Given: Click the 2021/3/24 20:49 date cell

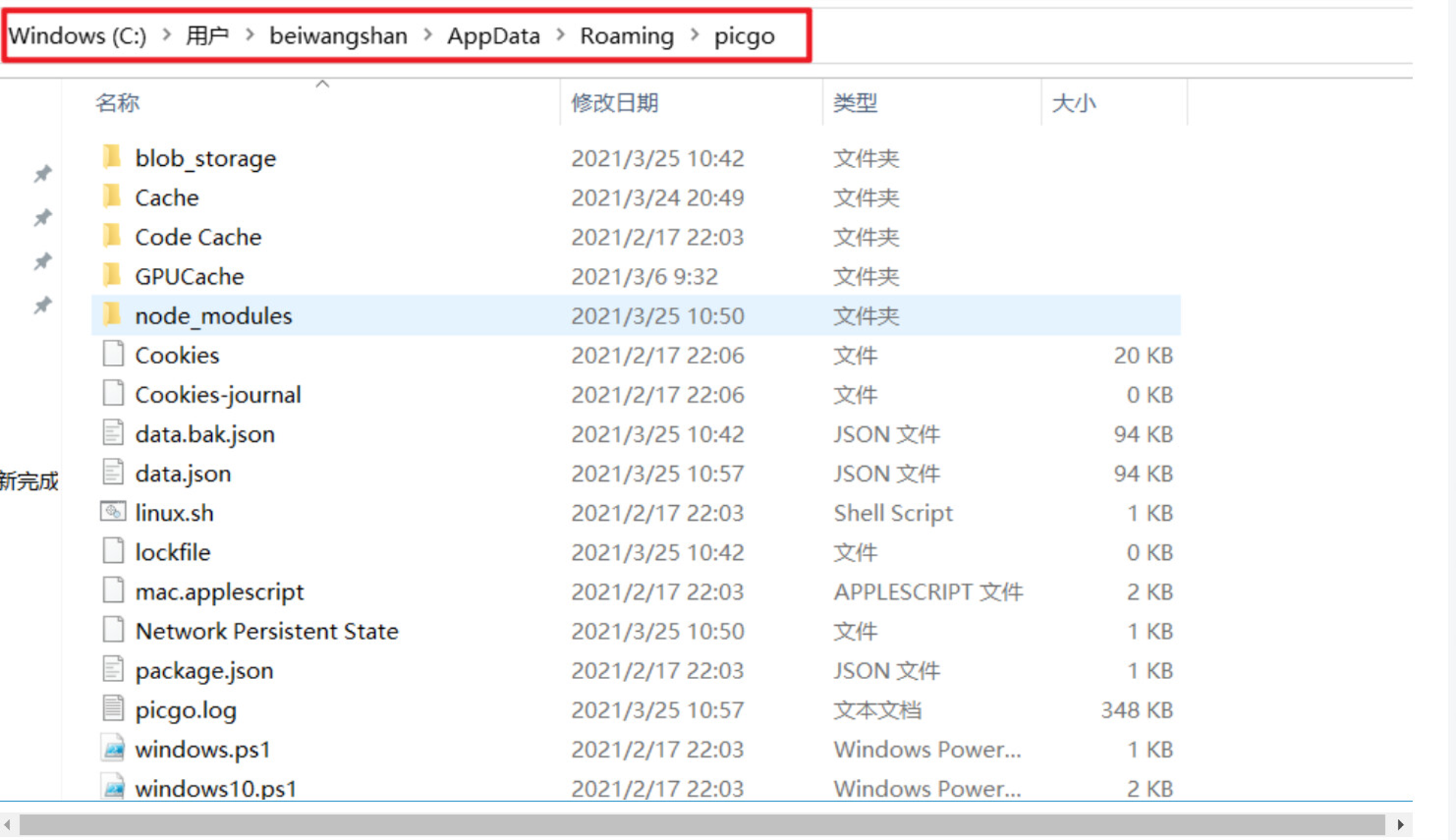Looking at the screenshot, I should click(x=657, y=197).
